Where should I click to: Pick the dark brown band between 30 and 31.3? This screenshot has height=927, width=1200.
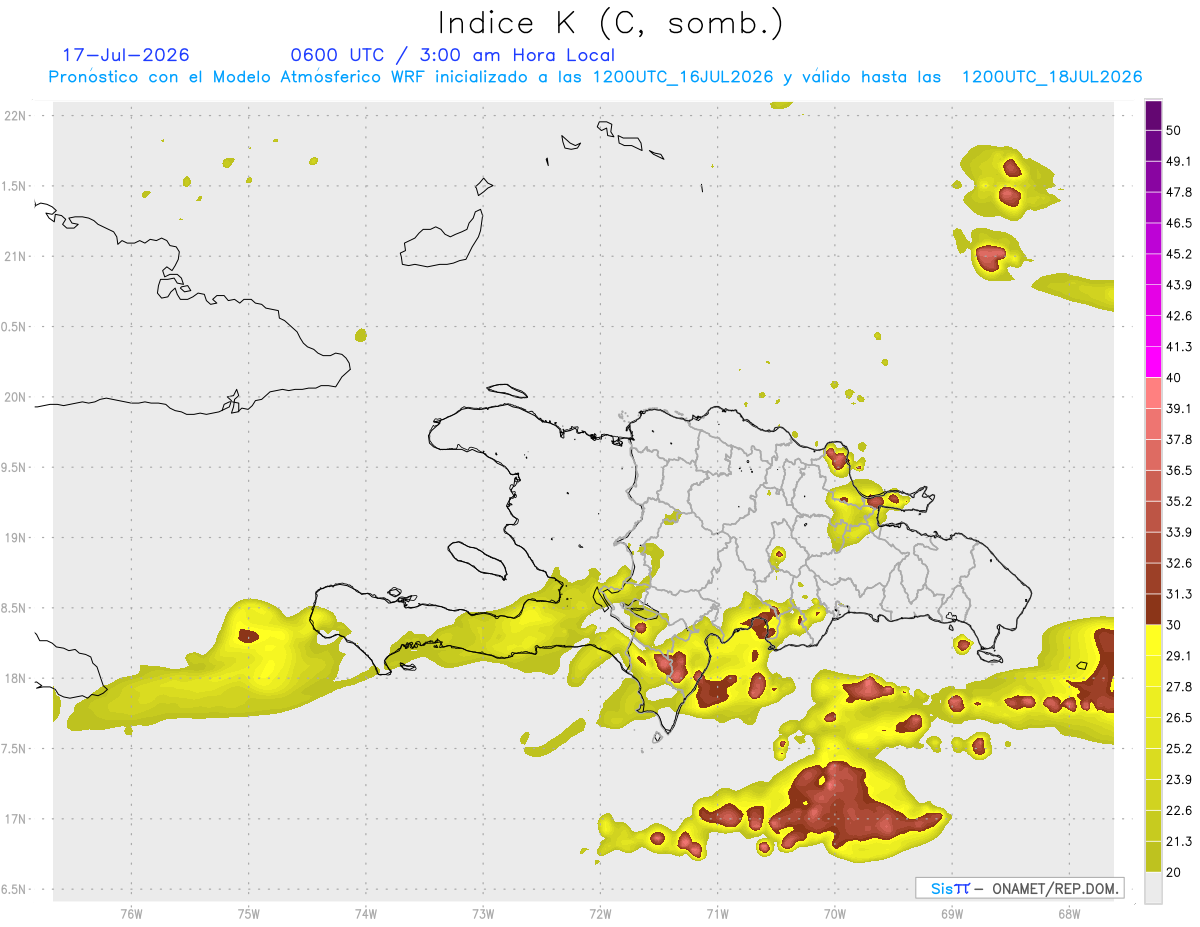1153,609
